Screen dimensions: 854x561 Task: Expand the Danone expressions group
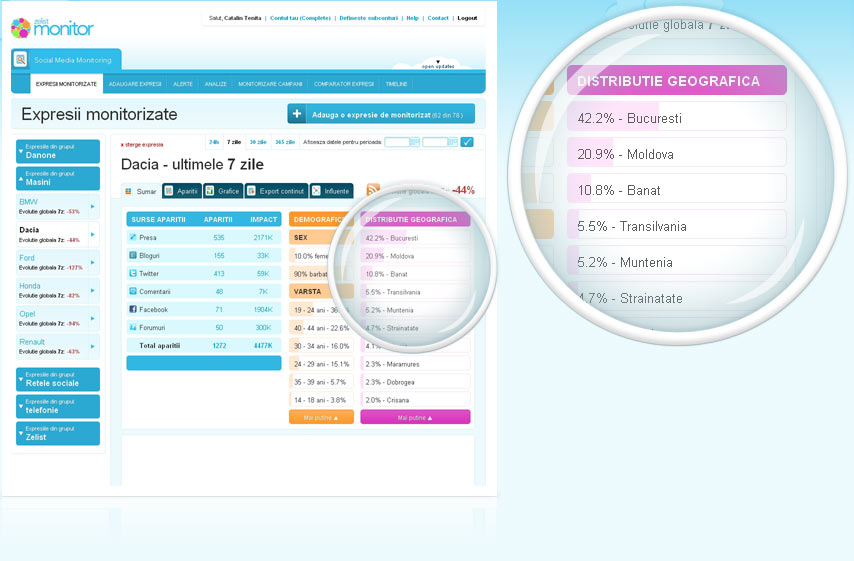click(x=58, y=151)
